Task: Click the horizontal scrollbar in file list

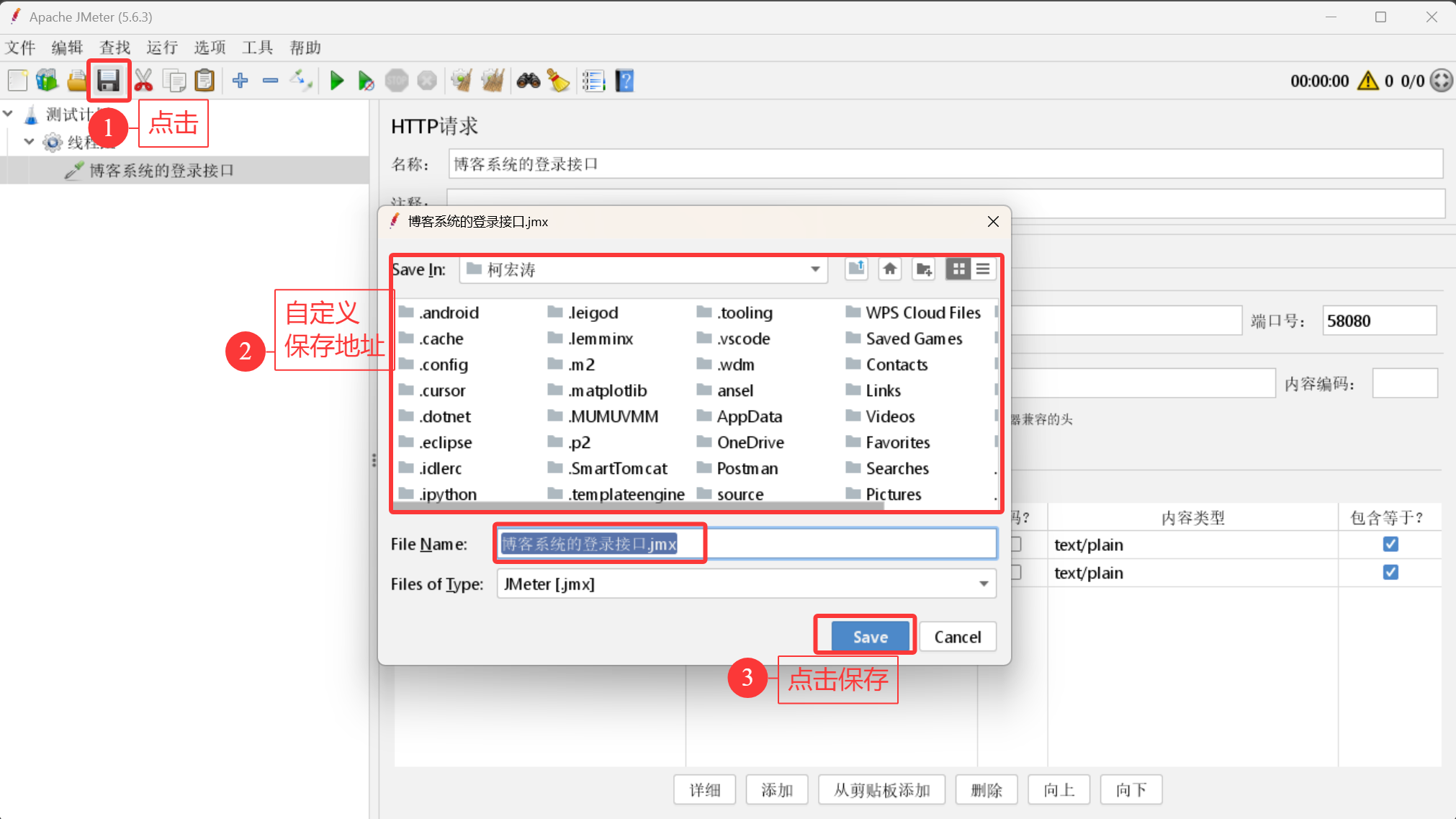Action: point(637,506)
